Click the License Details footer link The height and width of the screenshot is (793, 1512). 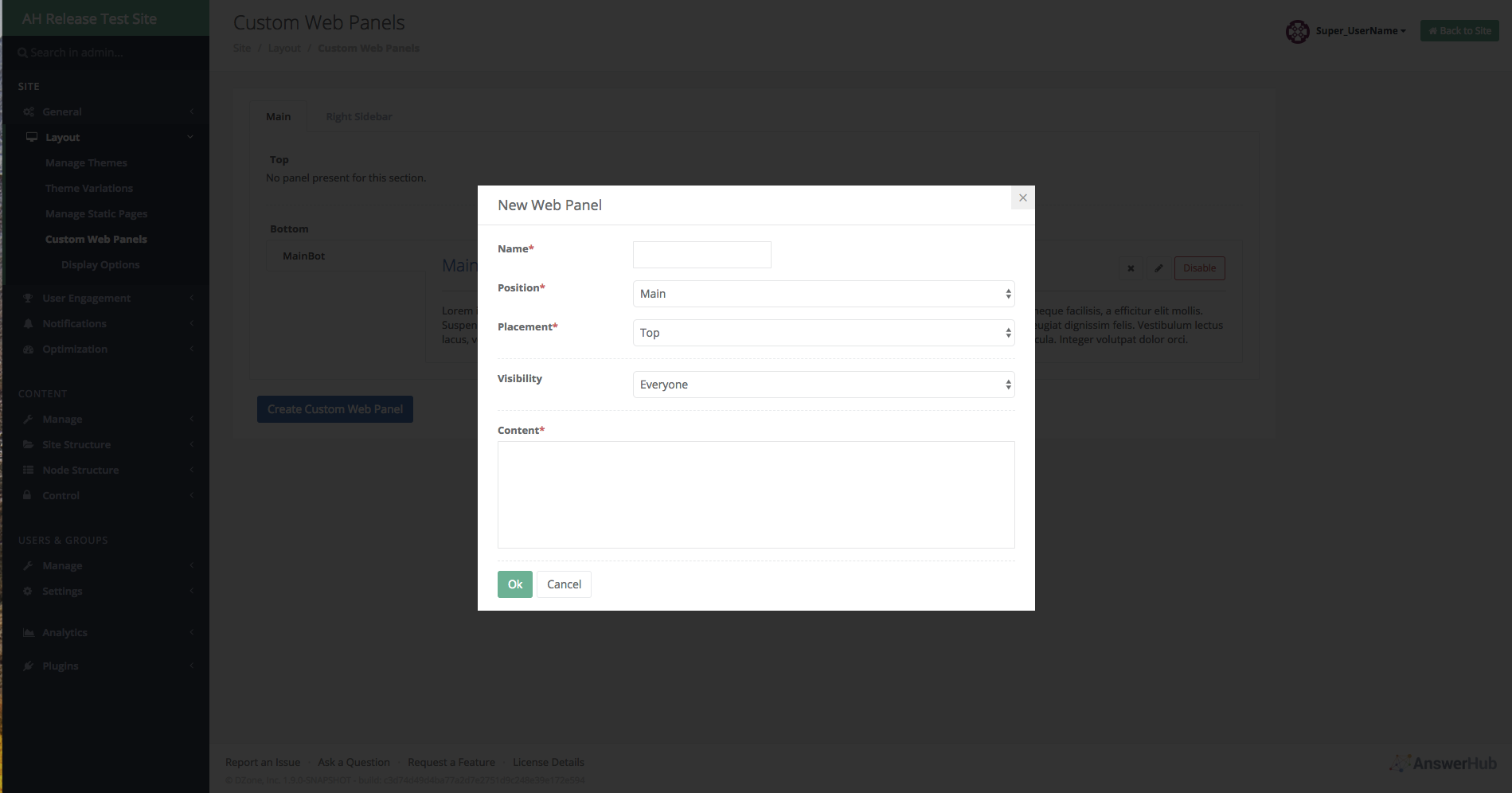coord(549,763)
